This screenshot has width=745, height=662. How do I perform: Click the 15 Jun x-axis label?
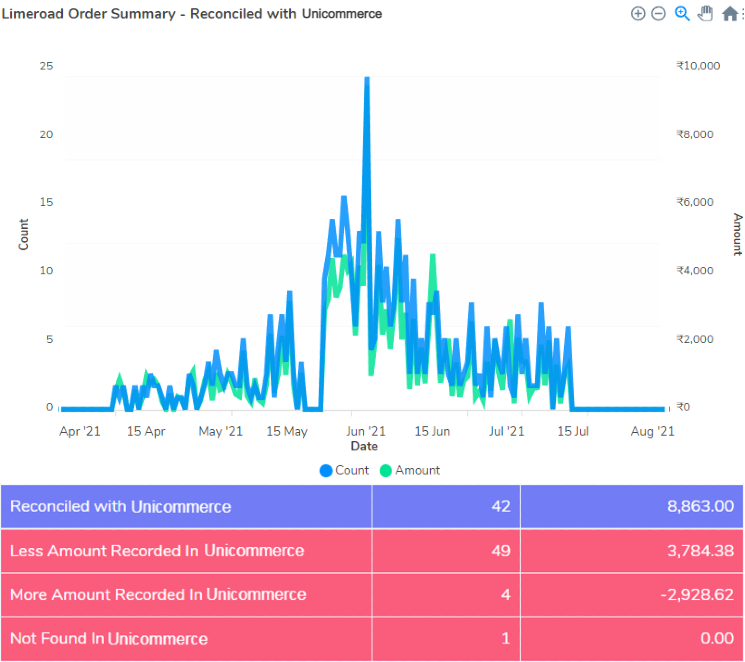[432, 432]
